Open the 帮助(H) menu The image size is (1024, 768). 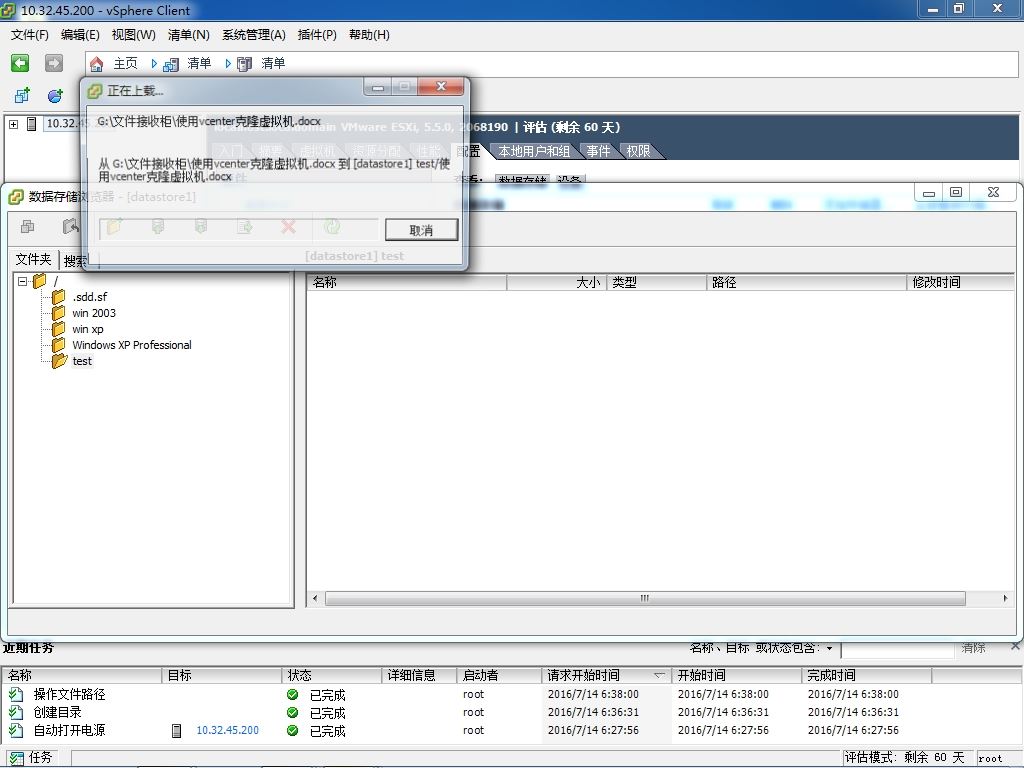pos(369,35)
